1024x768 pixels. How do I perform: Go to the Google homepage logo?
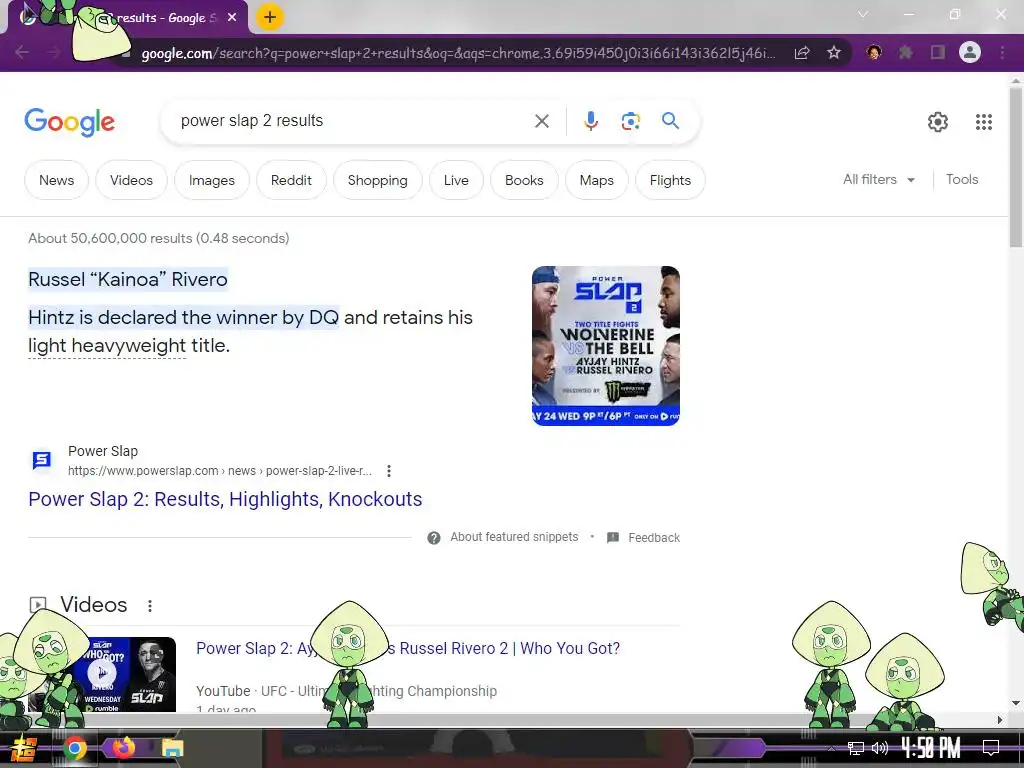69,122
